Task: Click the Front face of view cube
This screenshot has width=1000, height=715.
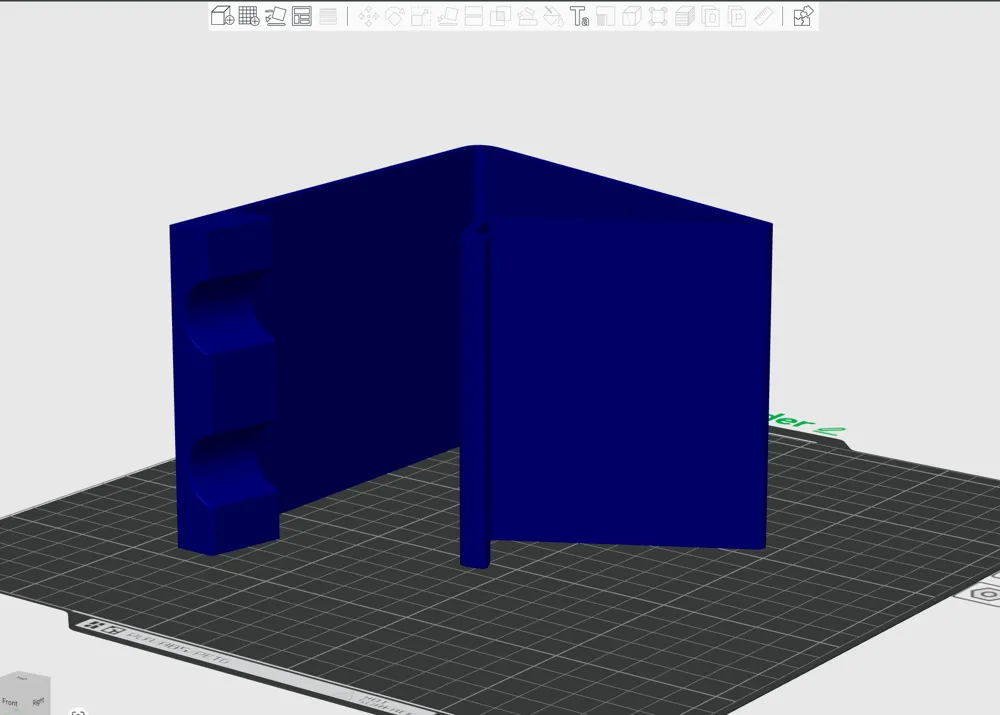Action: tap(10, 702)
